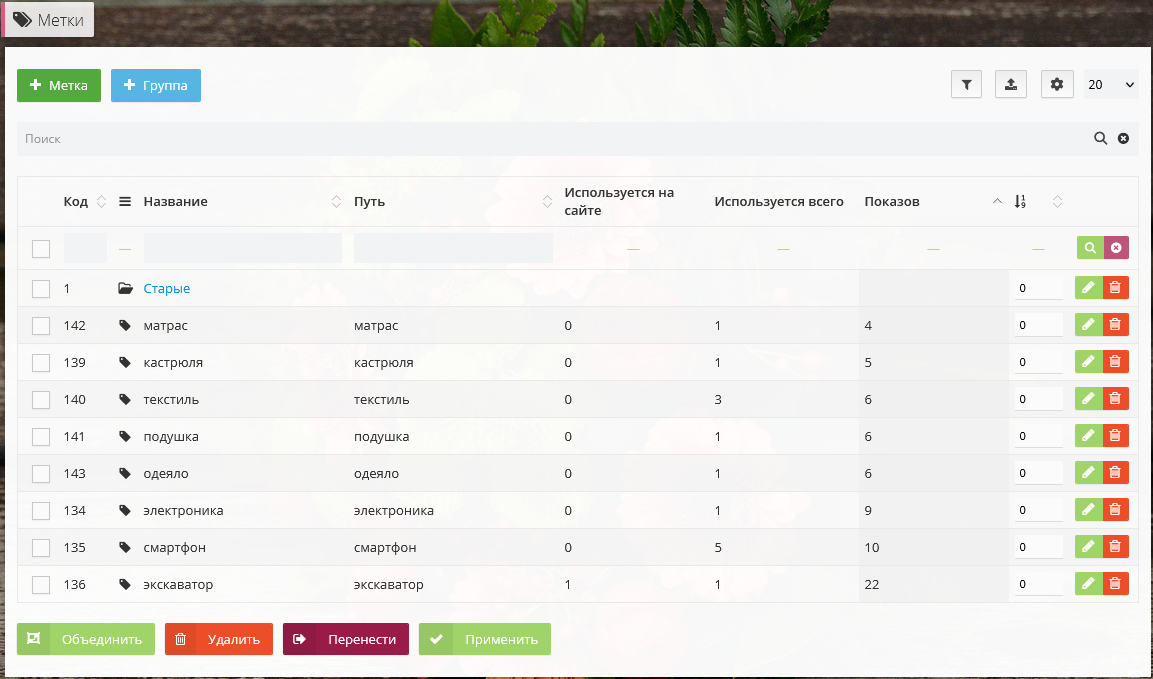This screenshot has height=679, width=1153.
Task: Click the export/upload icon button
Action: [x=1011, y=85]
